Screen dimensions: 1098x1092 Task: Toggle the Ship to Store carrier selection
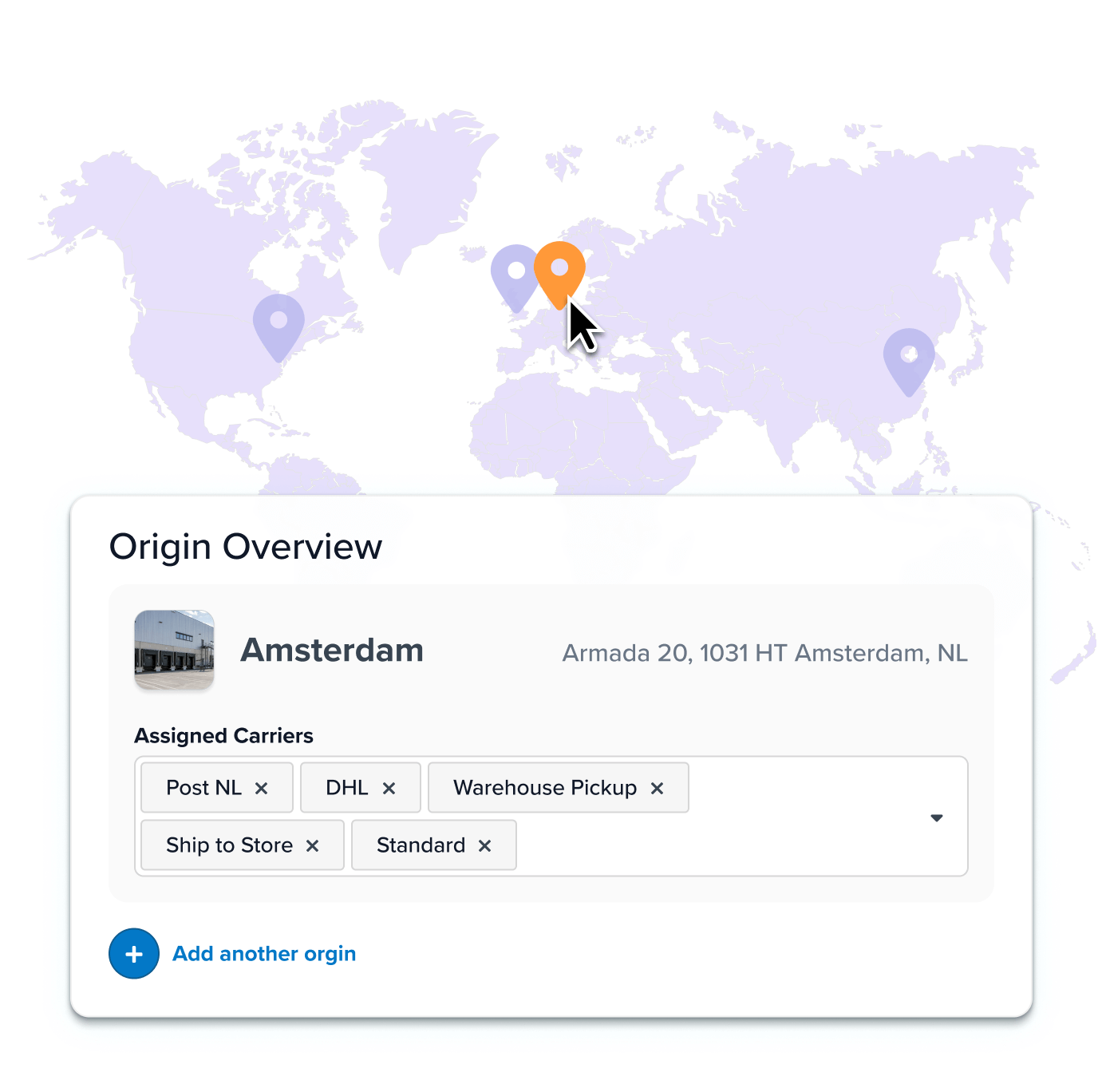(228, 845)
